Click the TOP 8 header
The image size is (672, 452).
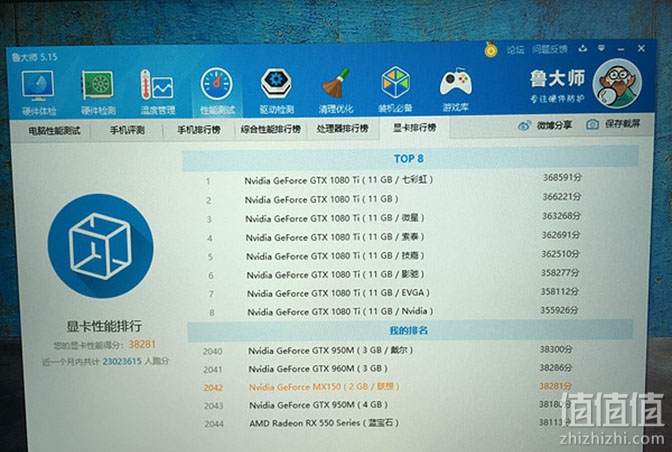(409, 159)
